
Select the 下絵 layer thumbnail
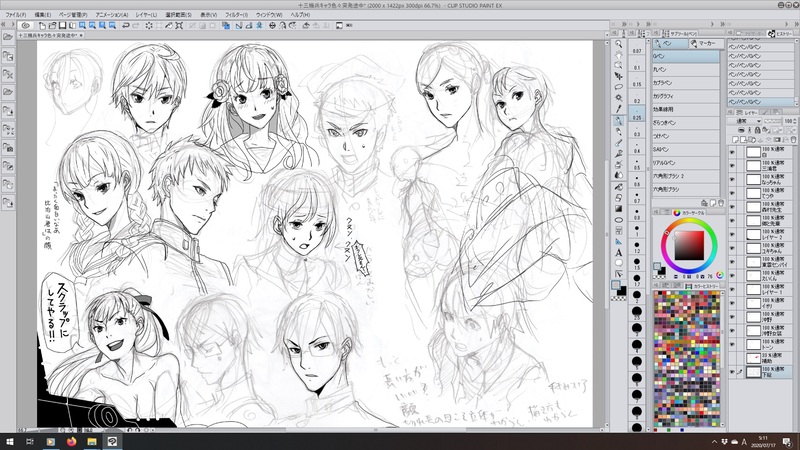pyautogui.click(x=753, y=372)
